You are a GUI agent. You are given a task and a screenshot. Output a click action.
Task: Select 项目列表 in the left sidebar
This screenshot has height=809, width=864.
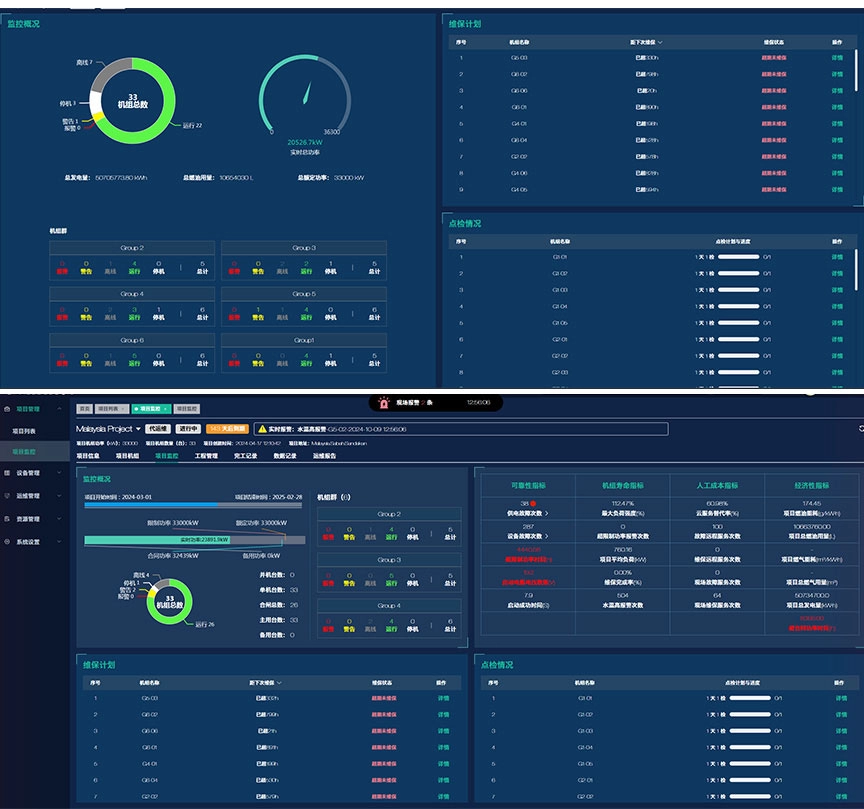tap(23, 430)
